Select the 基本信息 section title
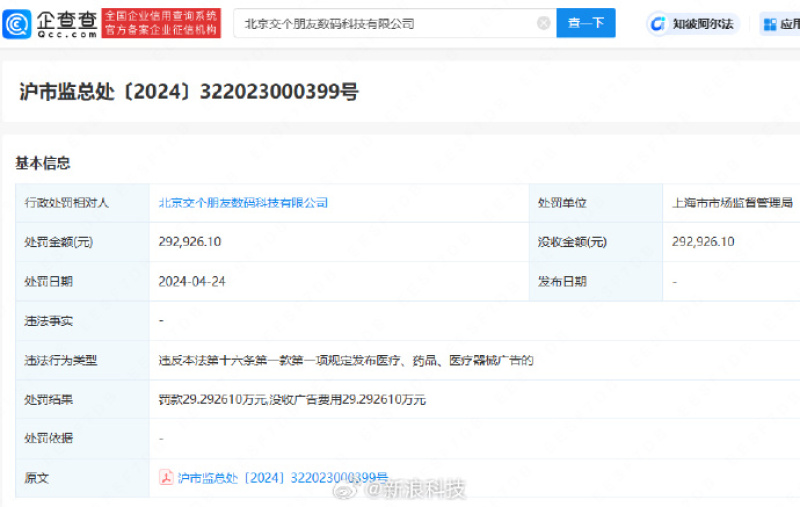The height and width of the screenshot is (507, 800). click(43, 163)
